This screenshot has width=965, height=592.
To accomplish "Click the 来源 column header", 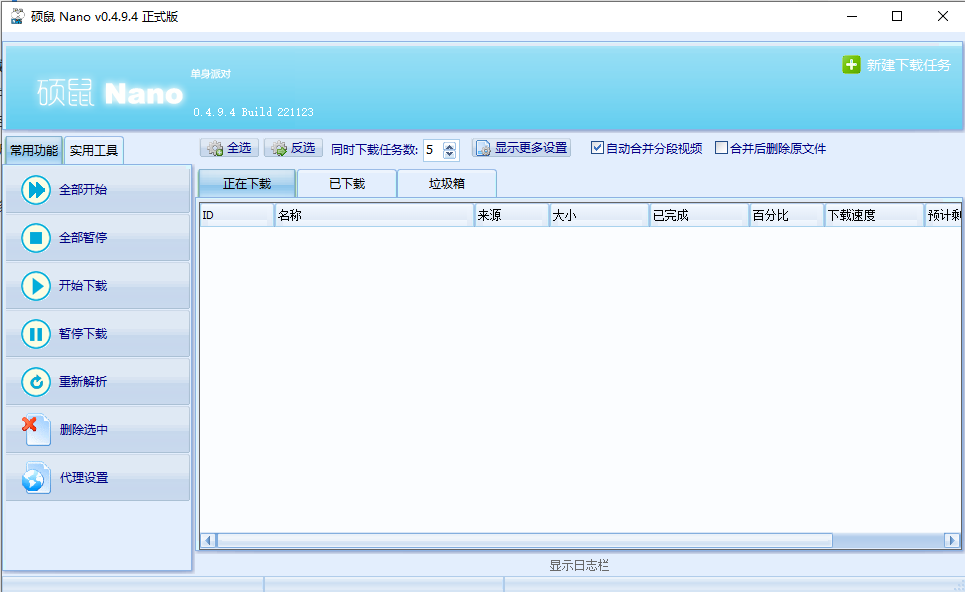I will pyautogui.click(x=512, y=215).
